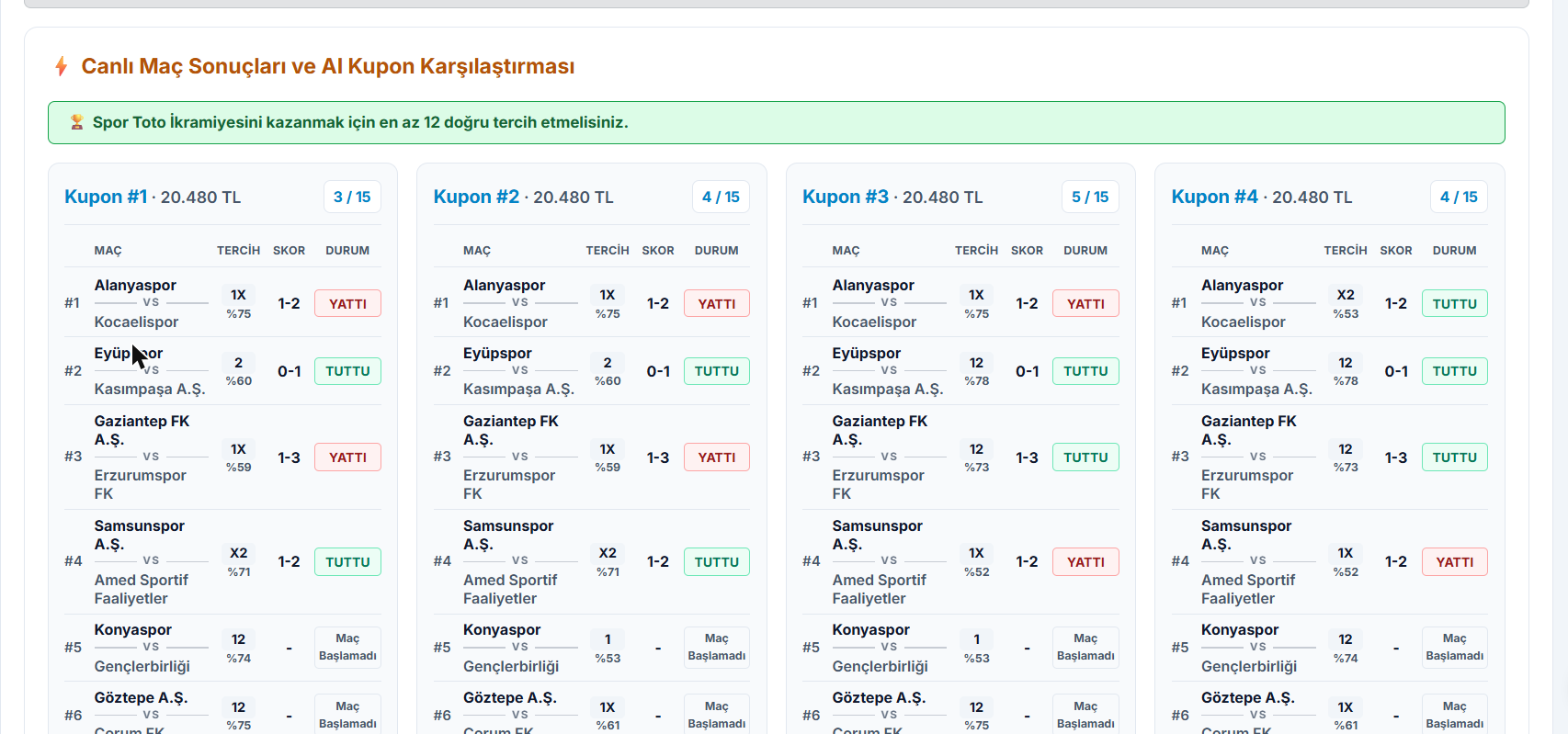Click the 5 / 15 score badge
1568x734 pixels.
[x=1090, y=197]
